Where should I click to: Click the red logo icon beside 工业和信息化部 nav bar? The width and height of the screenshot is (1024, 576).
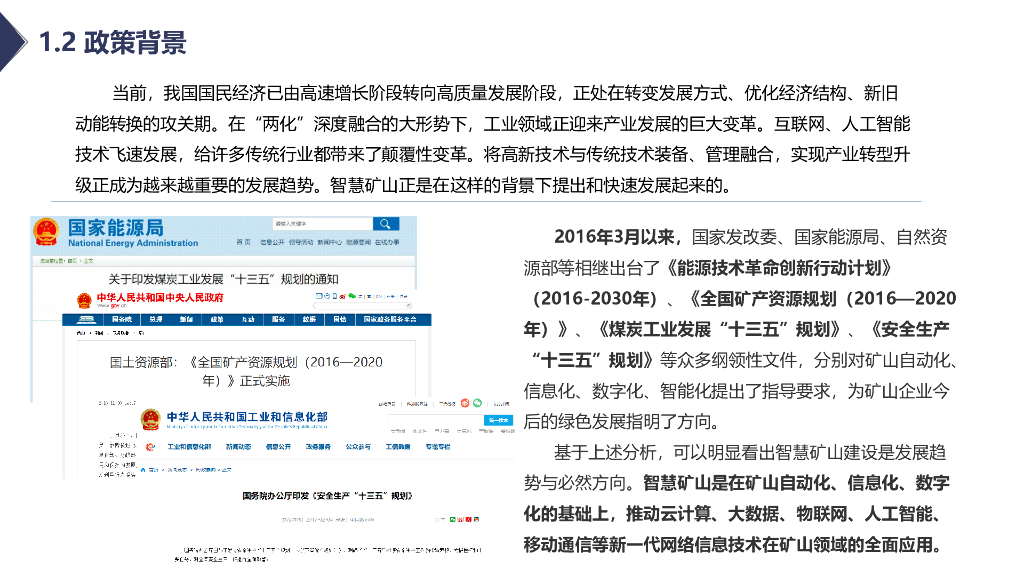pos(149,447)
